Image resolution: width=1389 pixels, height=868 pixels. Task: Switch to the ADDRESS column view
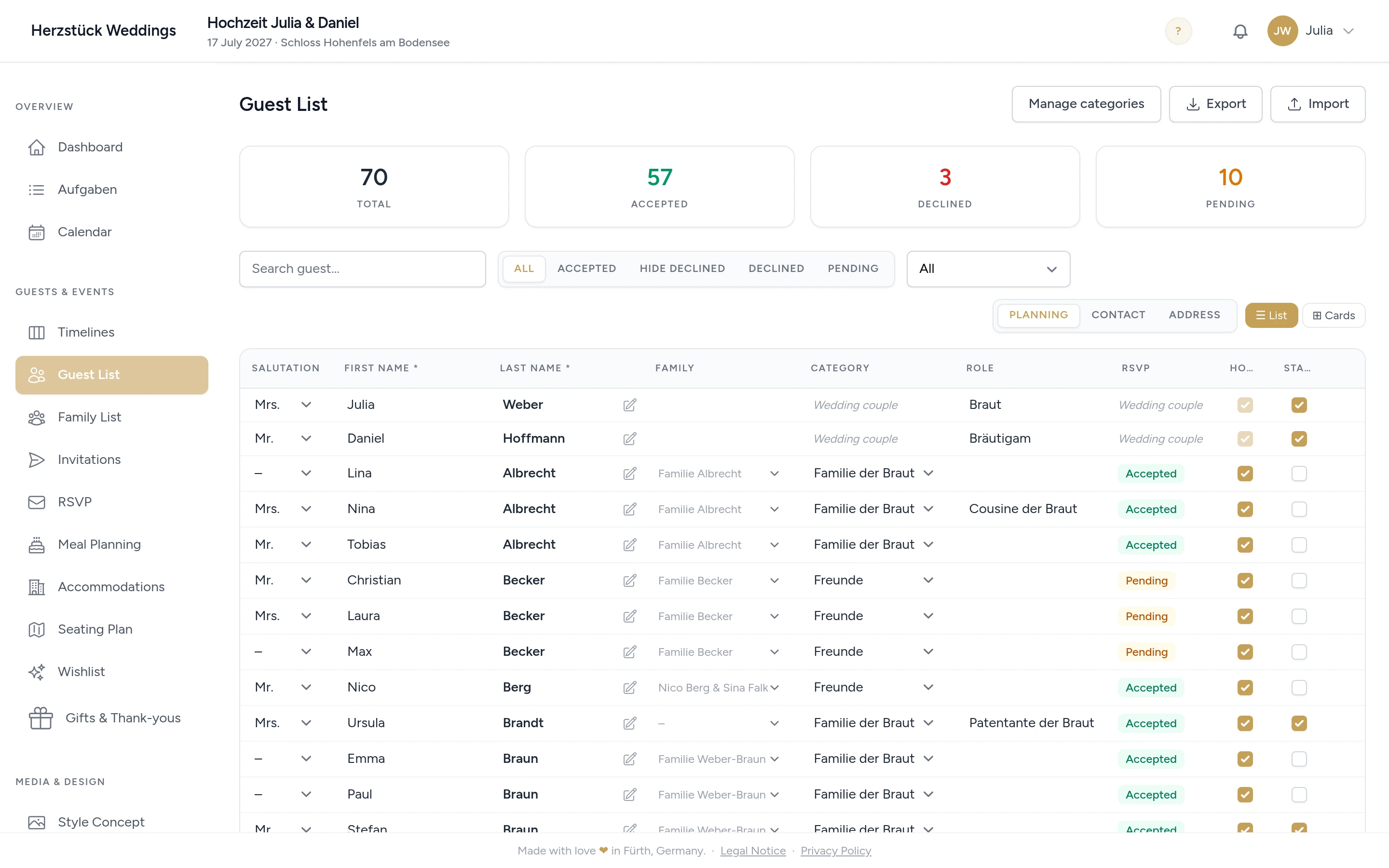[1195, 315]
